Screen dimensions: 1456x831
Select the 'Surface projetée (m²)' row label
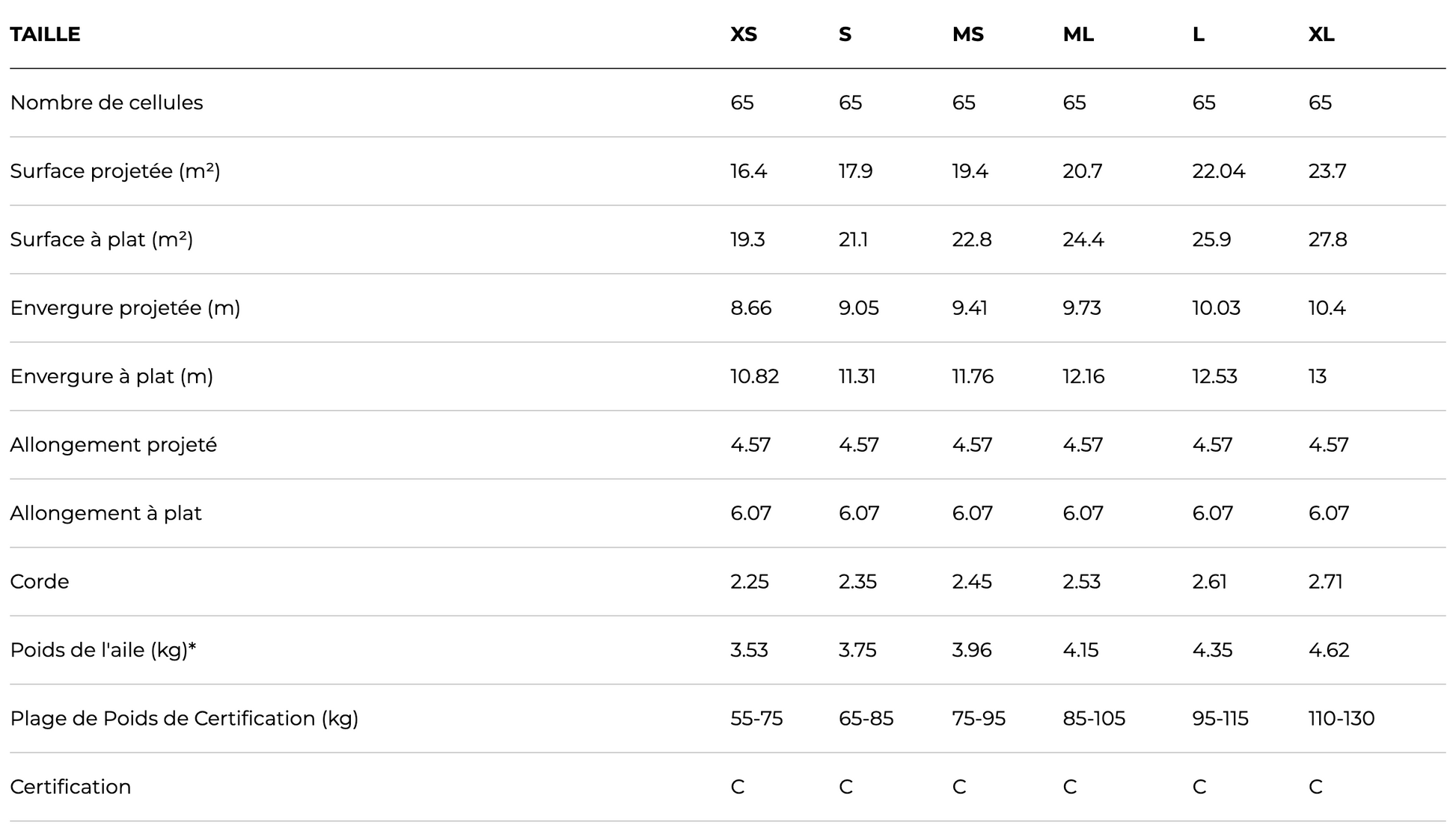point(115,171)
